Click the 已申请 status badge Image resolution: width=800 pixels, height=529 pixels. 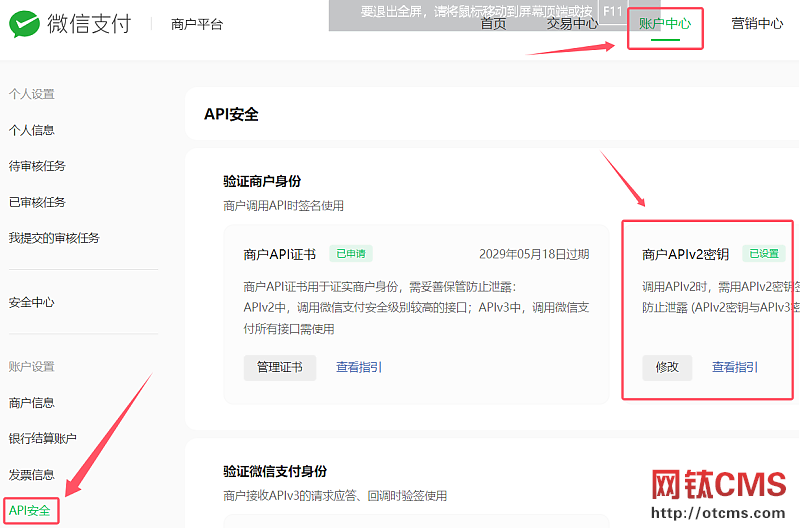coord(351,254)
